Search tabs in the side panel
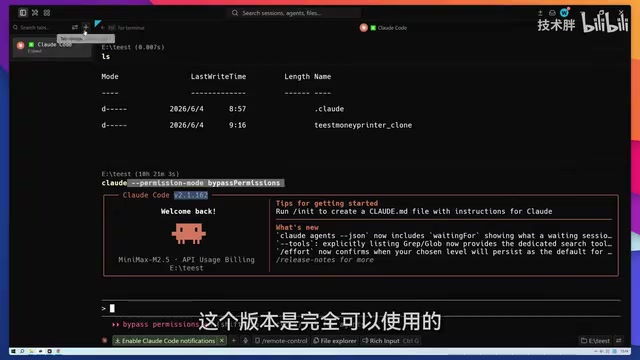 (40, 27)
